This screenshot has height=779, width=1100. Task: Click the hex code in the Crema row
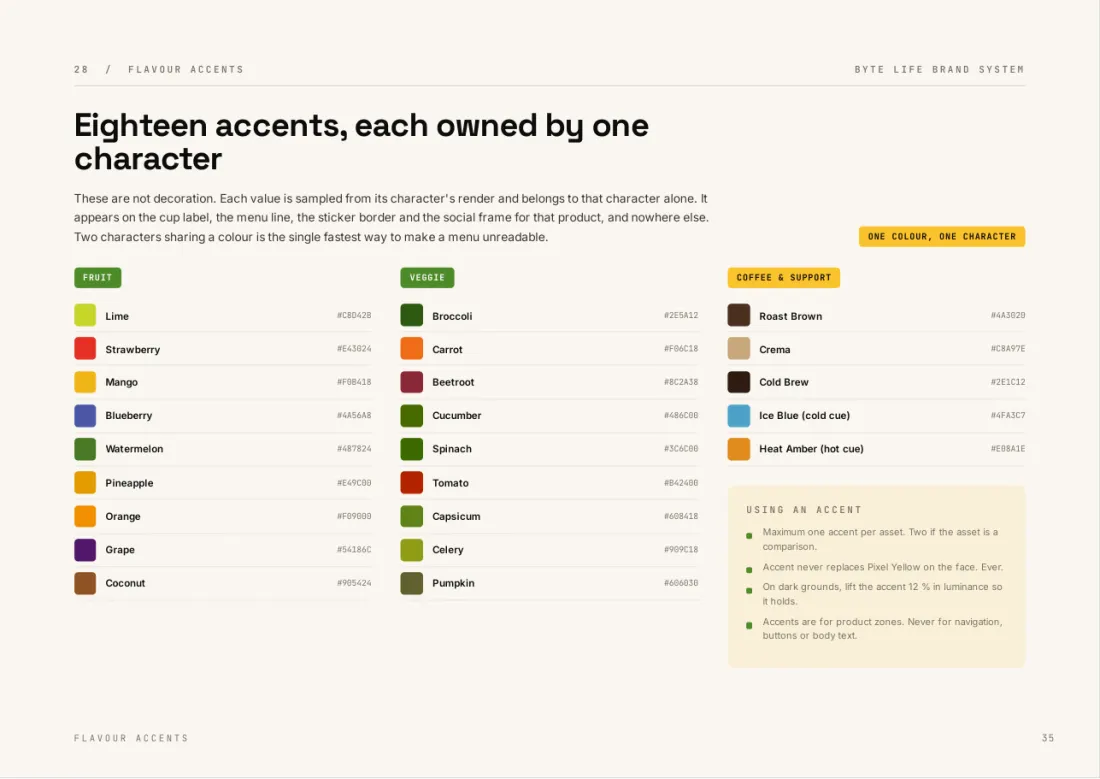tap(1008, 348)
